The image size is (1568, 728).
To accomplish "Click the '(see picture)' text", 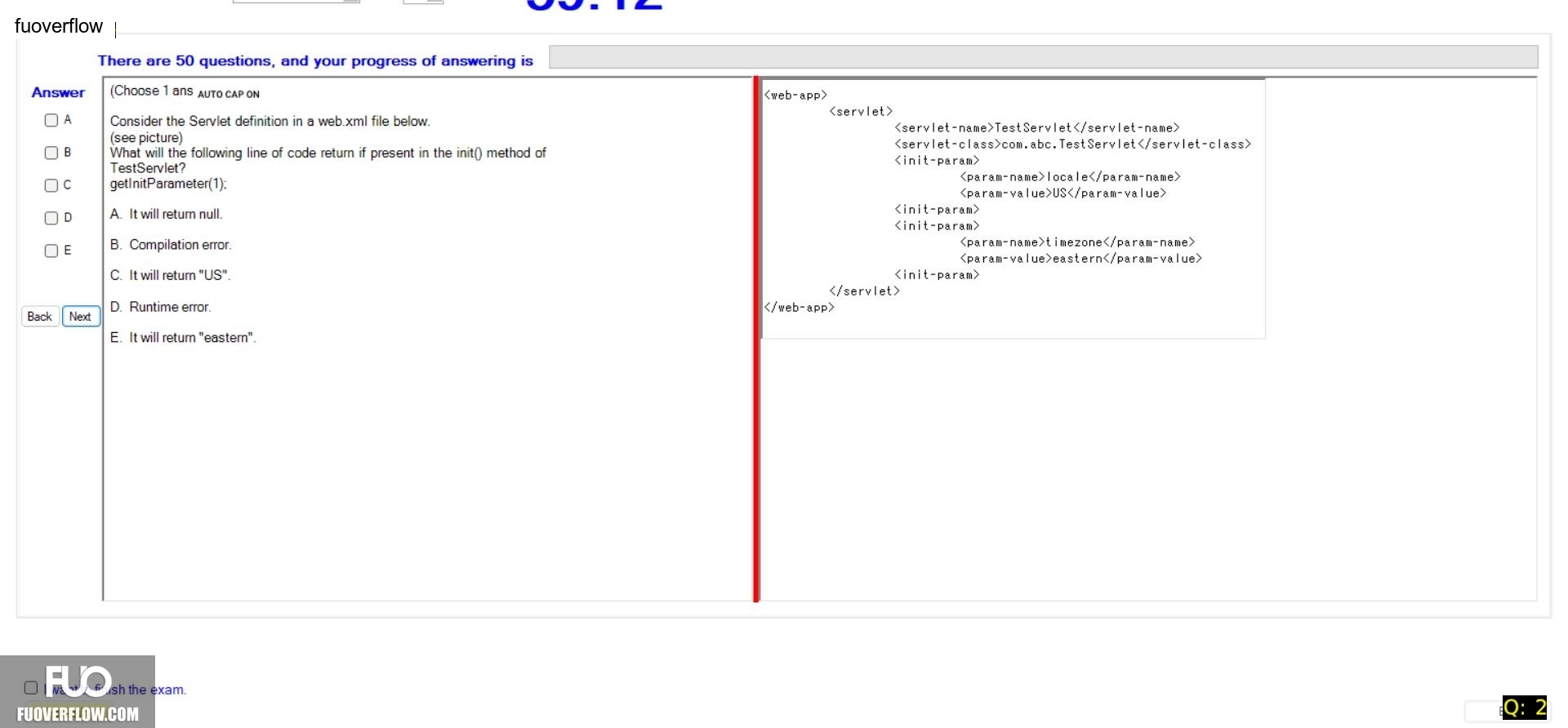I will click(x=146, y=138).
